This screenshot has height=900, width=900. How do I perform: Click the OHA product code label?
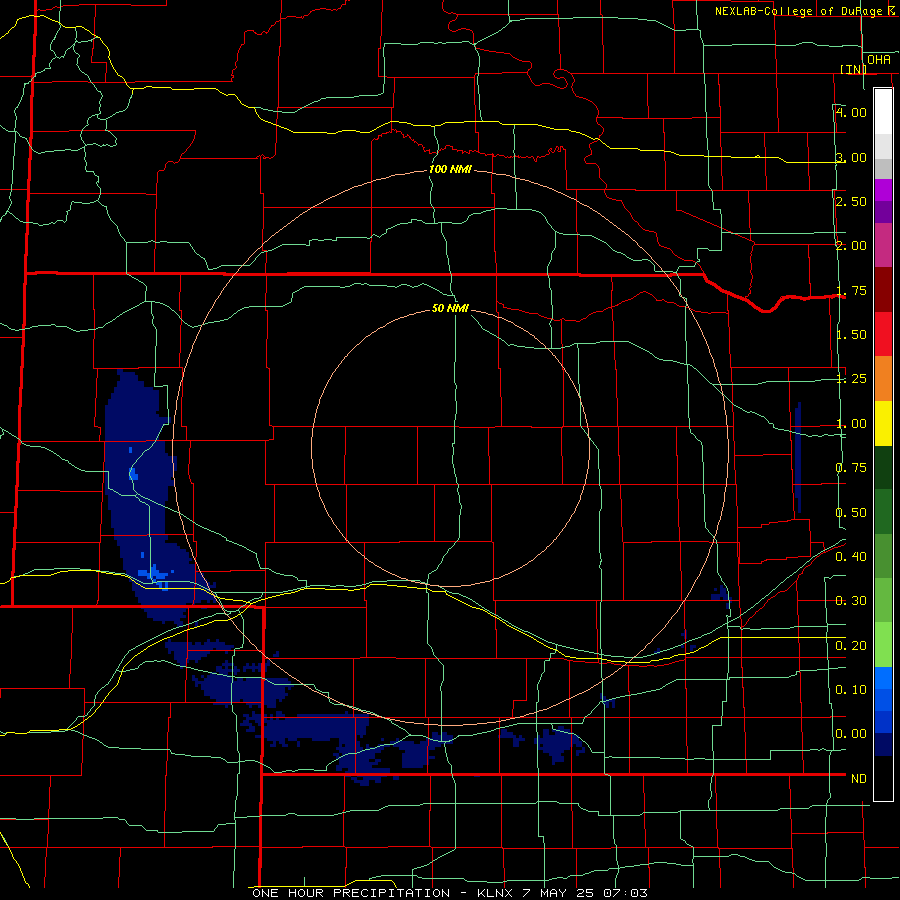click(x=879, y=60)
